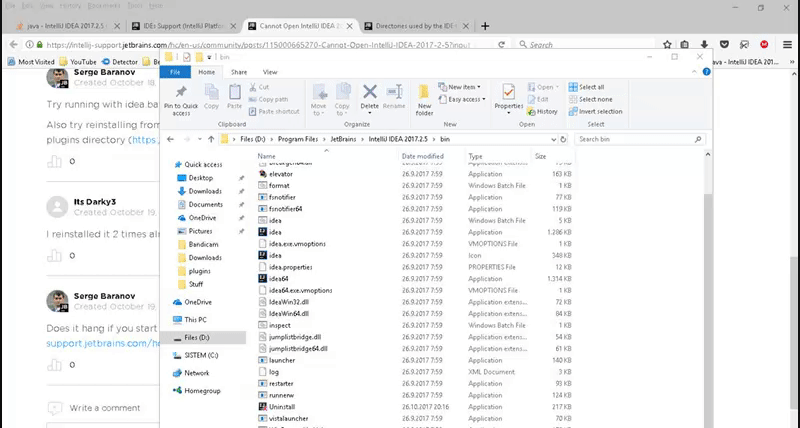Select idea.properties file
Viewport: 800px width, 428px height.
point(290,267)
